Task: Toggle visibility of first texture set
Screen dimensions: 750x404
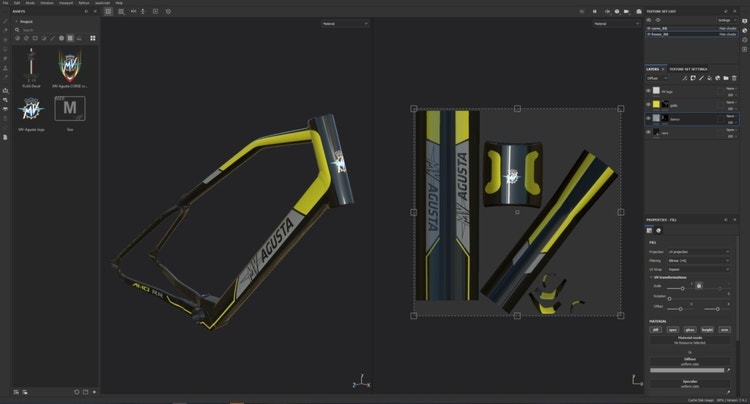Action: 649,29
